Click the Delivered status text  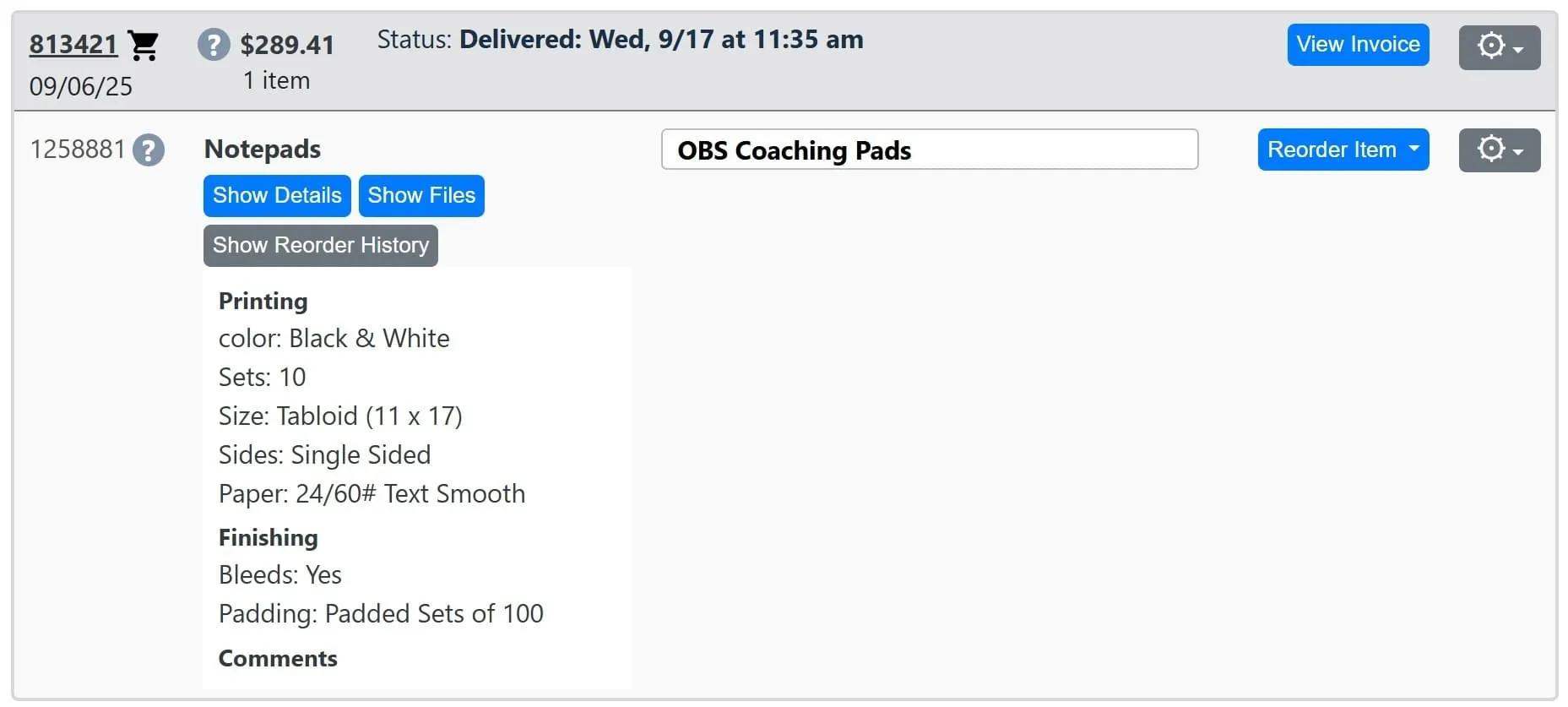coord(660,40)
